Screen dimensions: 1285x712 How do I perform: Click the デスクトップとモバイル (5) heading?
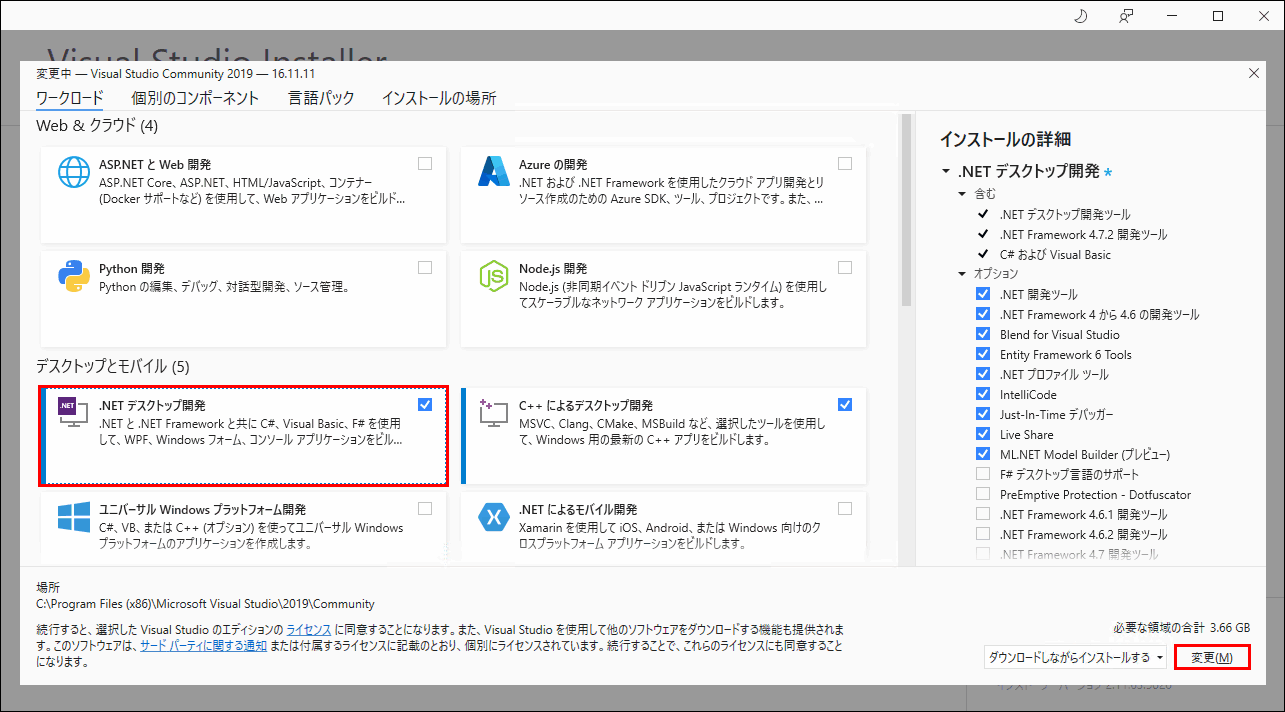click(112, 366)
